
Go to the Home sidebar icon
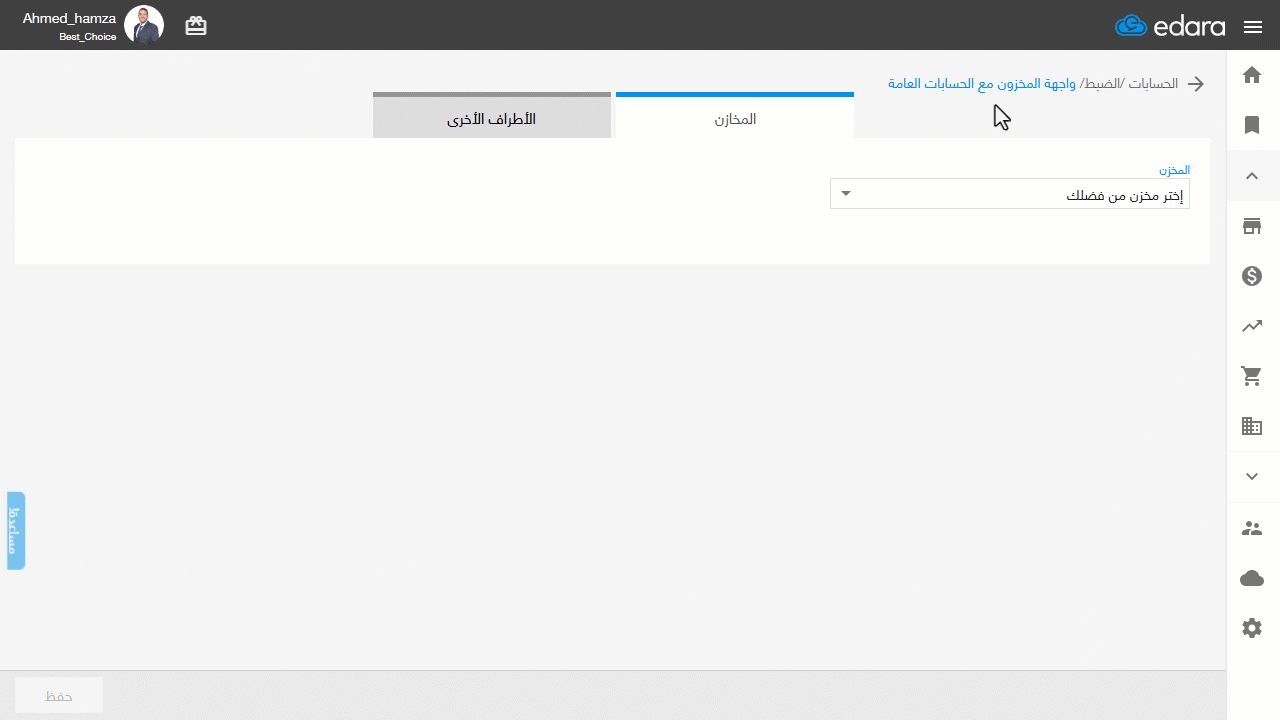1252,75
